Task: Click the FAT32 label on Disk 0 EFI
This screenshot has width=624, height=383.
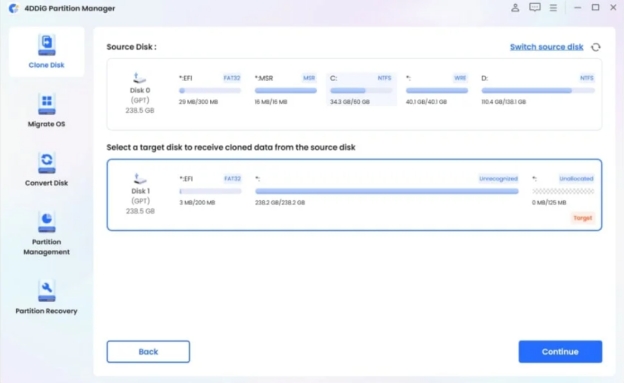Action: [232, 78]
